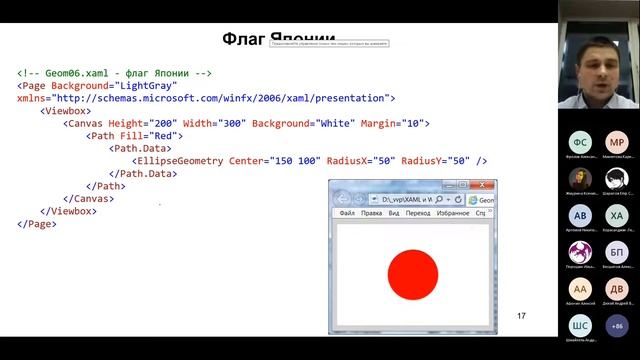The image size is (640, 360).
Task: Select the ХА participant avatar
Action: click(x=617, y=216)
